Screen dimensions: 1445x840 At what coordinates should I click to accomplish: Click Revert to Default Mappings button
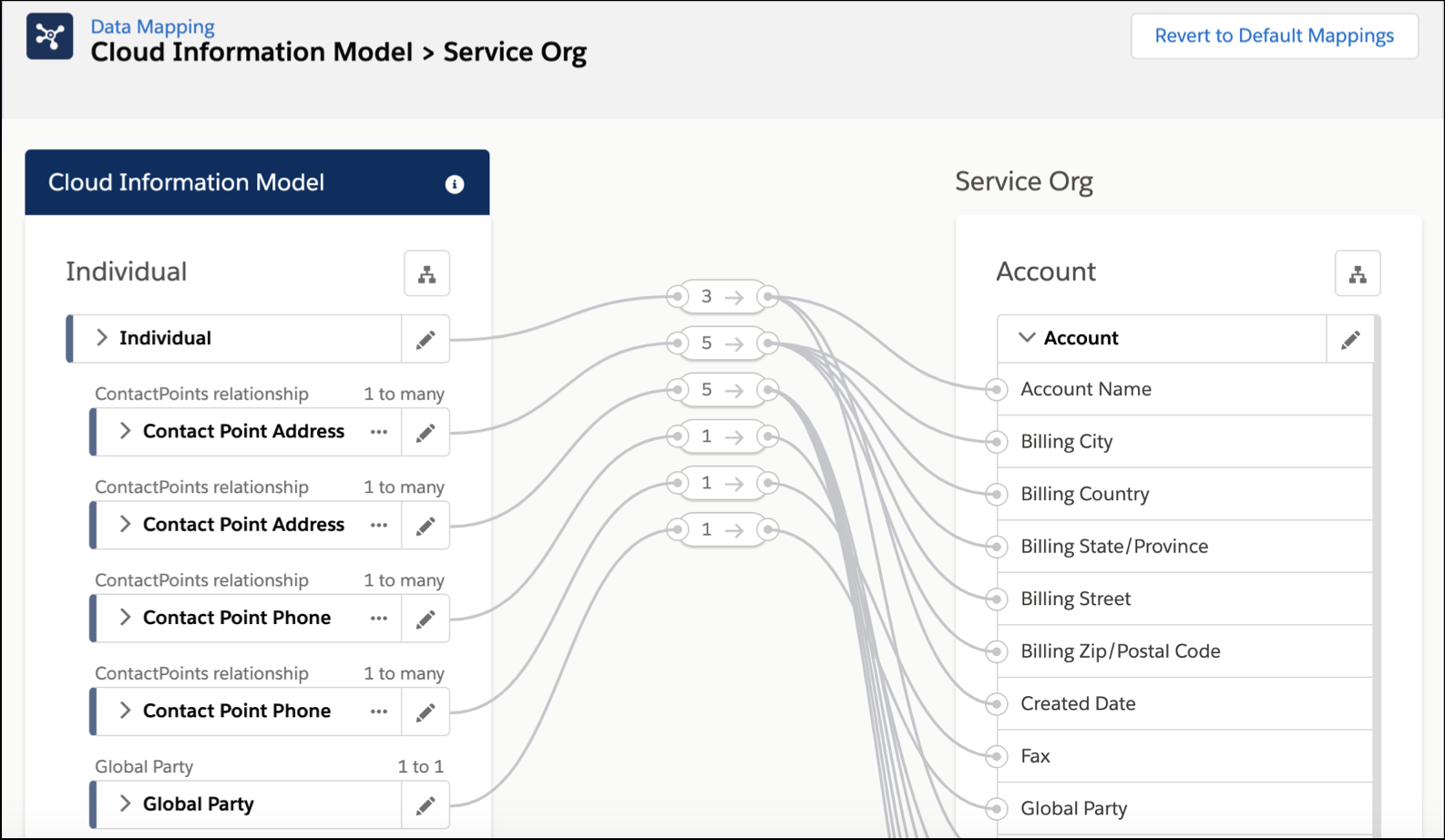1274,36
